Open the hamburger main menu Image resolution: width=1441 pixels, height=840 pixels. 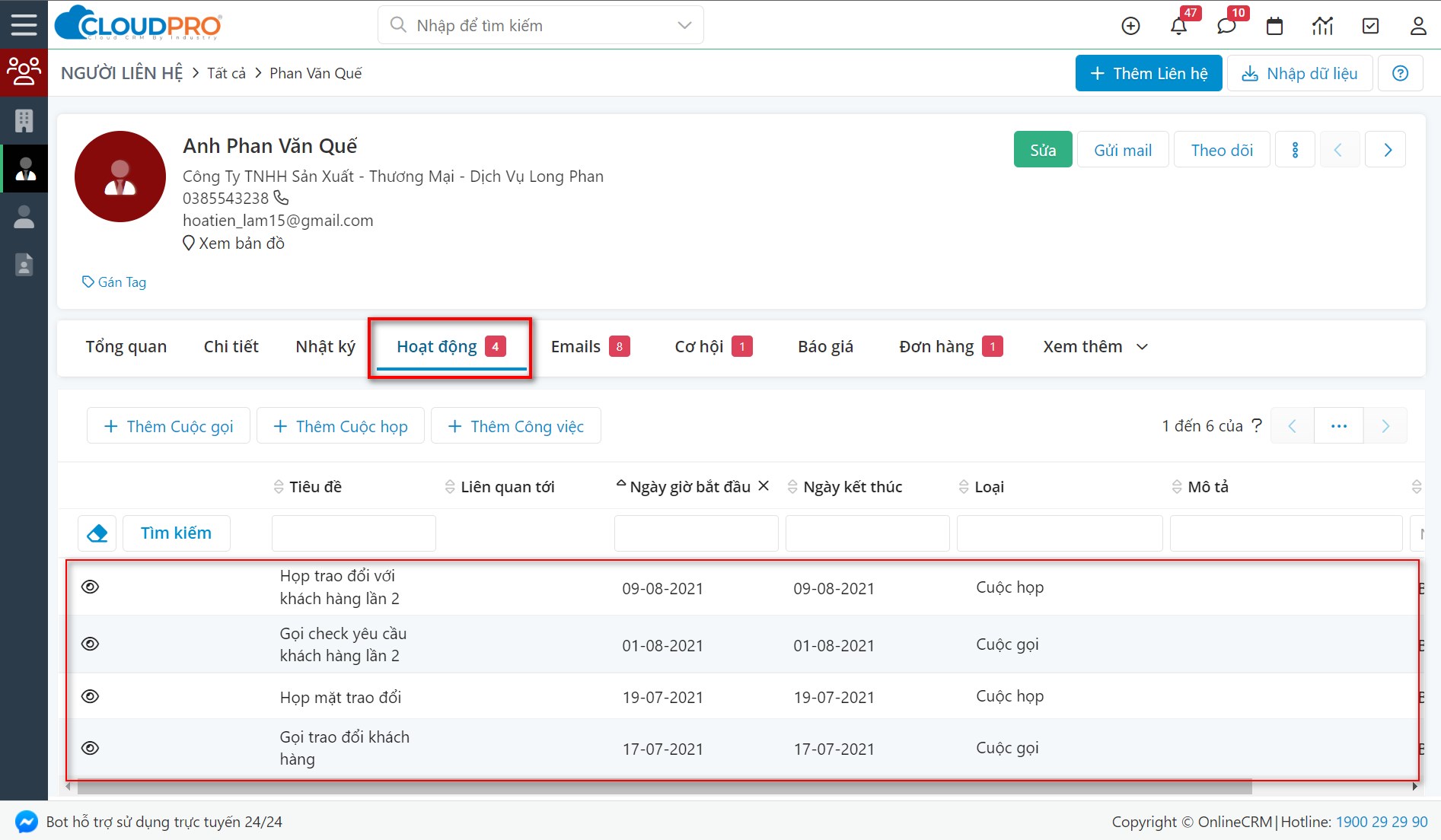tap(24, 25)
